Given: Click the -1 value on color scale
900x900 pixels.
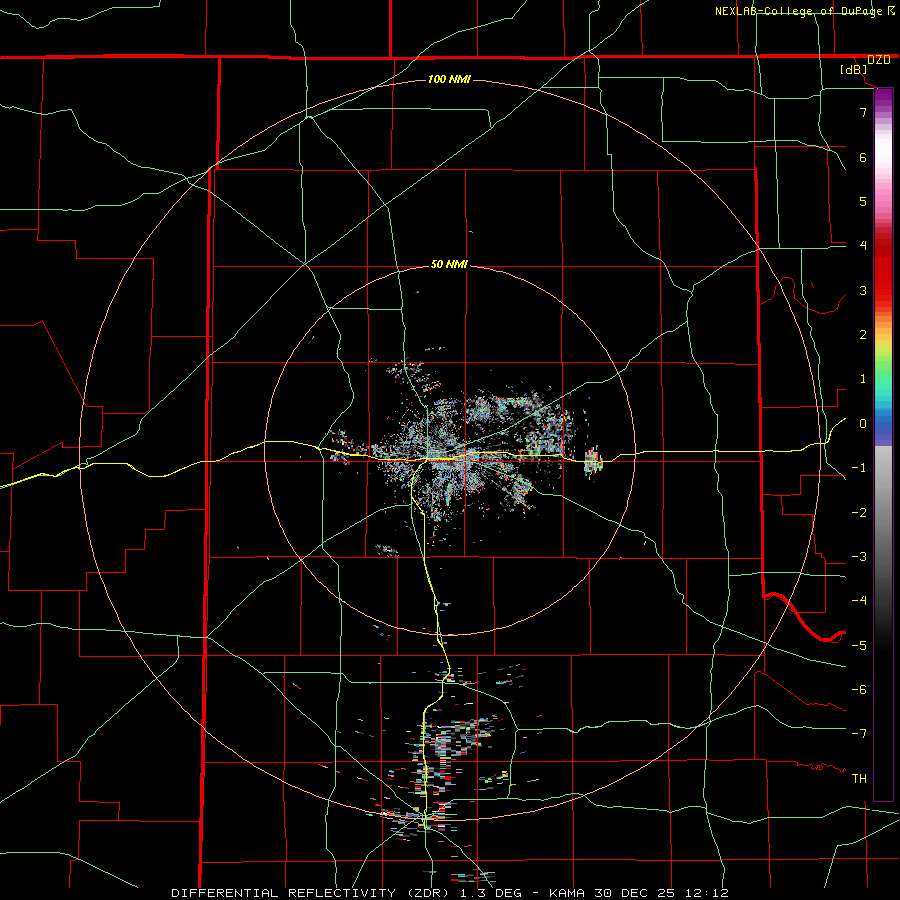Looking at the screenshot, I should tap(859, 468).
